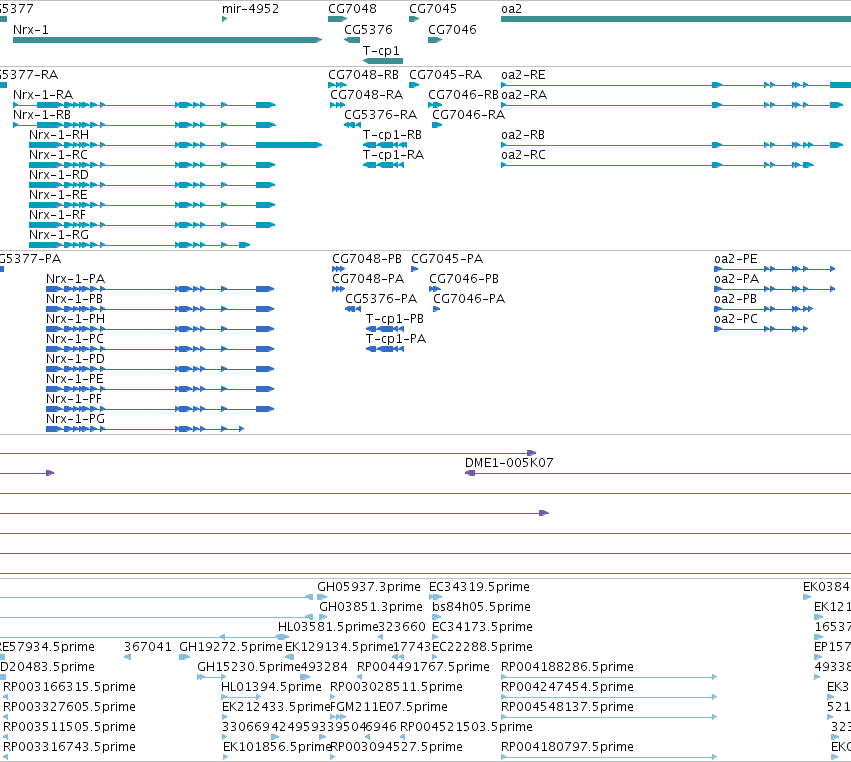Screen dimensions: 851x762
Task: Click protein Nrx-1-PD label
Action: coord(75,359)
